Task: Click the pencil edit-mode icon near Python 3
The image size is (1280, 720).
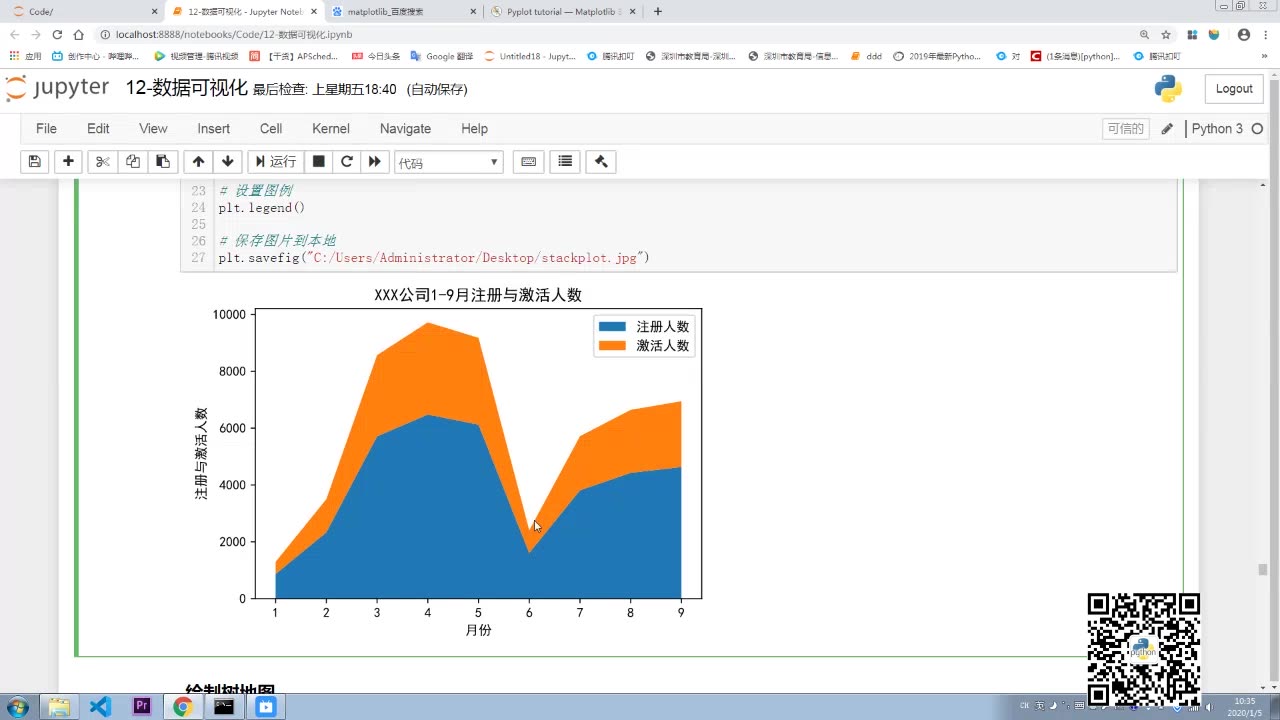Action: click(1167, 129)
